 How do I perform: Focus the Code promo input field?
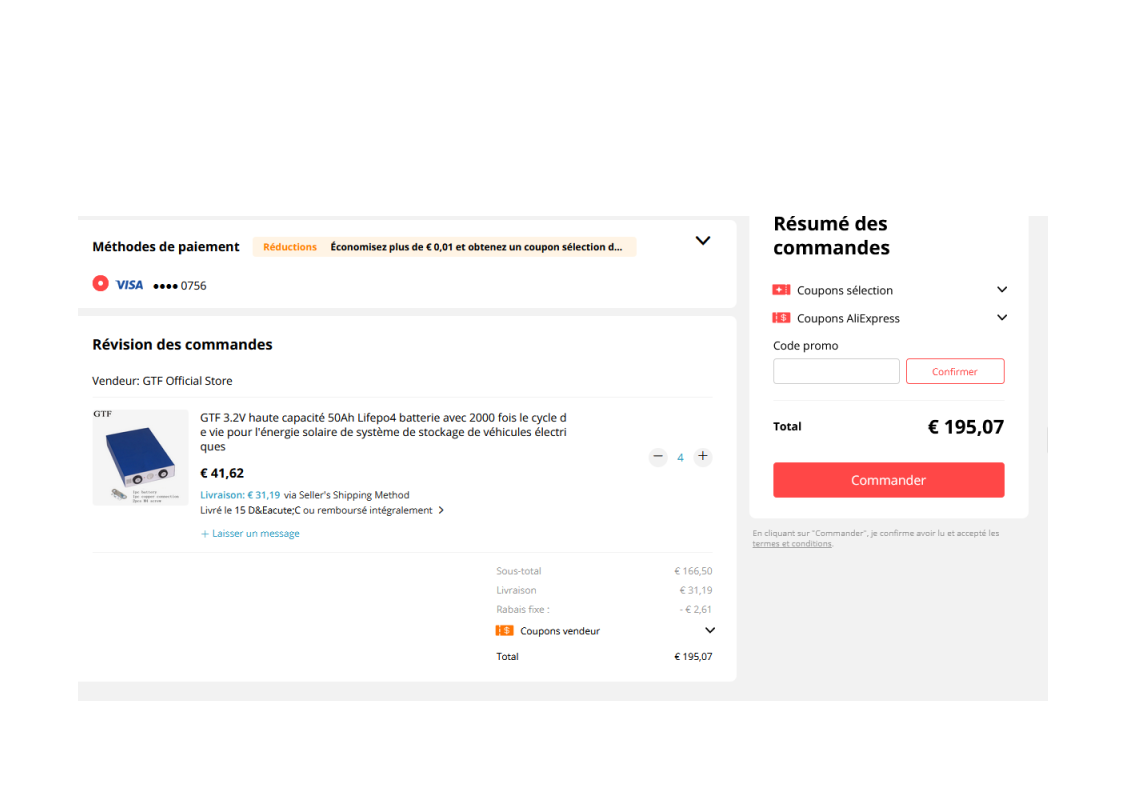[836, 371]
